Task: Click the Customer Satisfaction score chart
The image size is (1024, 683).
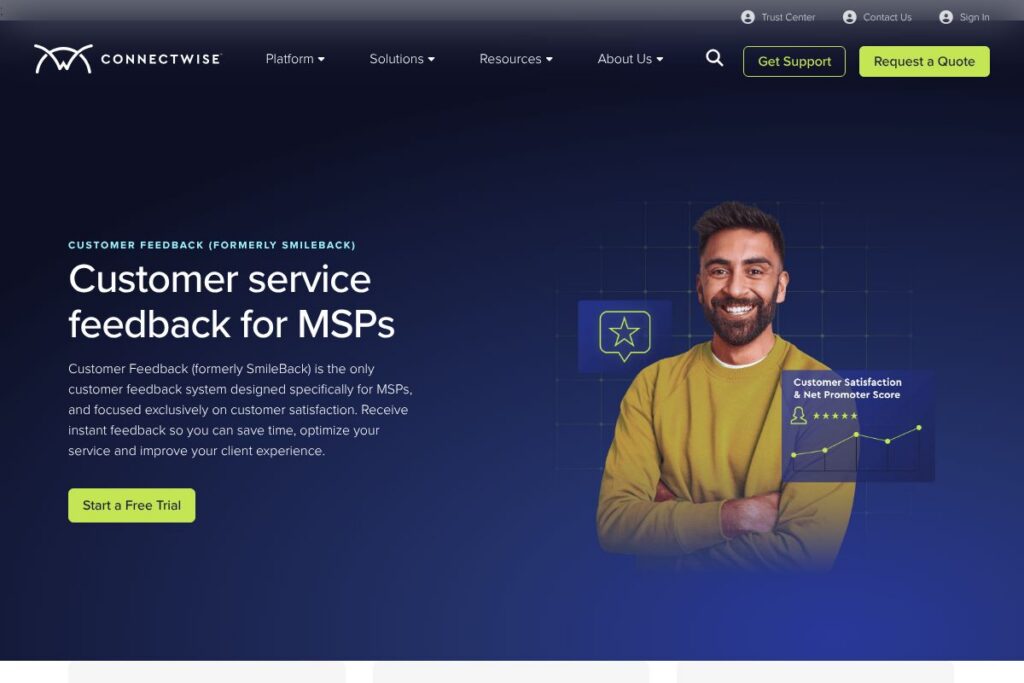Action: pos(857,426)
